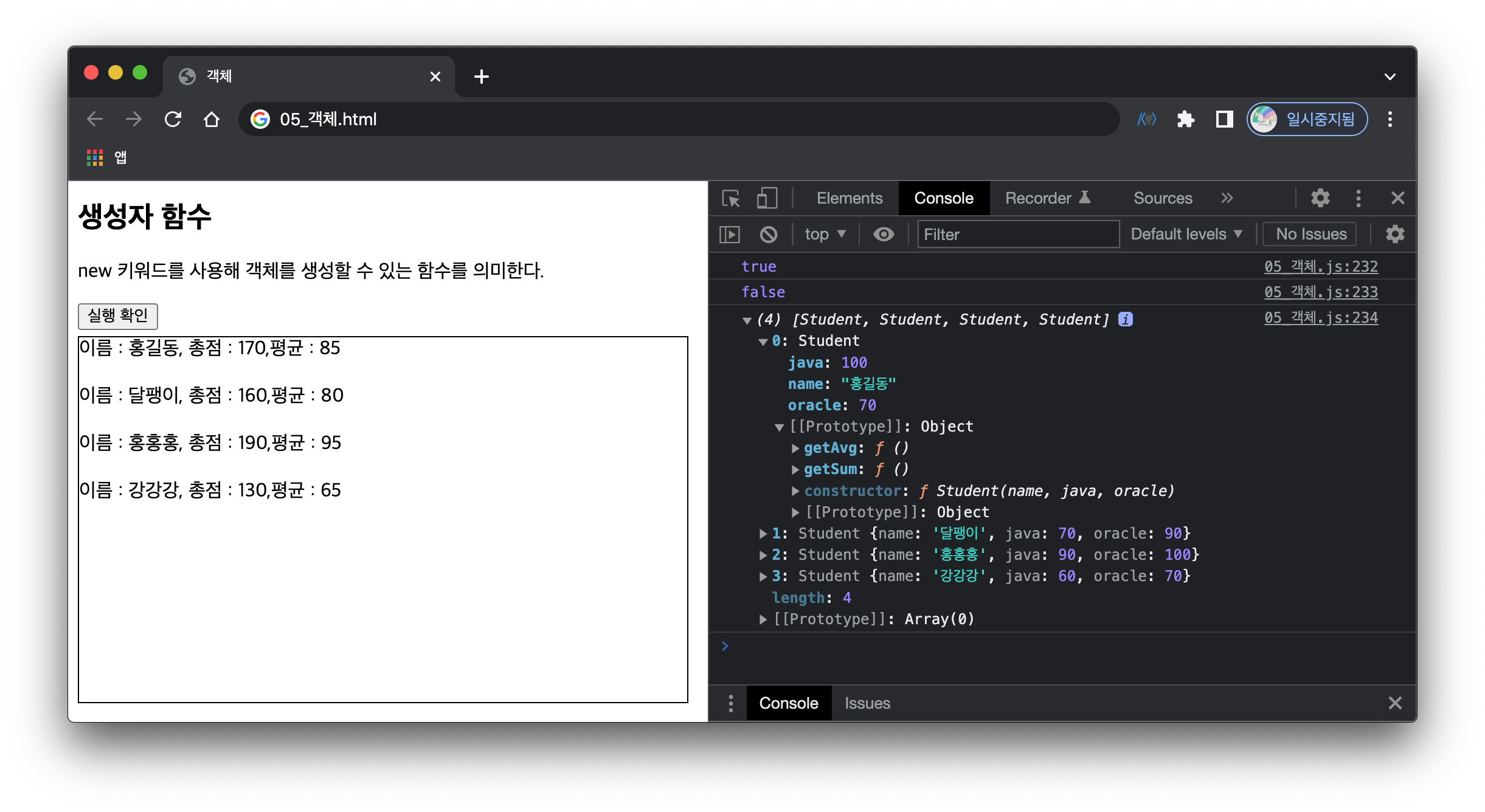This screenshot has width=1485, height=812.
Task: Click the inspect element picker icon
Action: (x=730, y=198)
